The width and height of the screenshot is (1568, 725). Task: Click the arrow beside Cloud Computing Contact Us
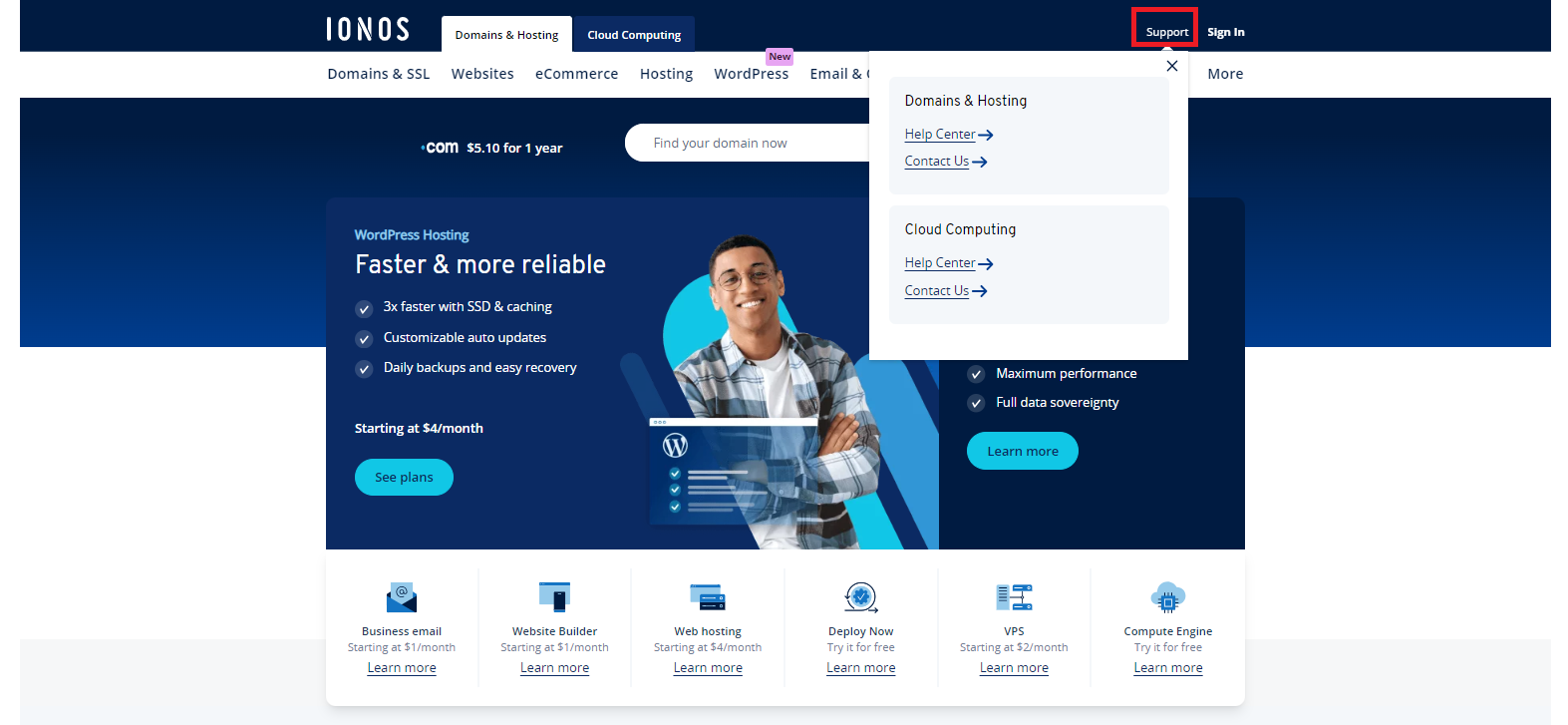pos(980,291)
